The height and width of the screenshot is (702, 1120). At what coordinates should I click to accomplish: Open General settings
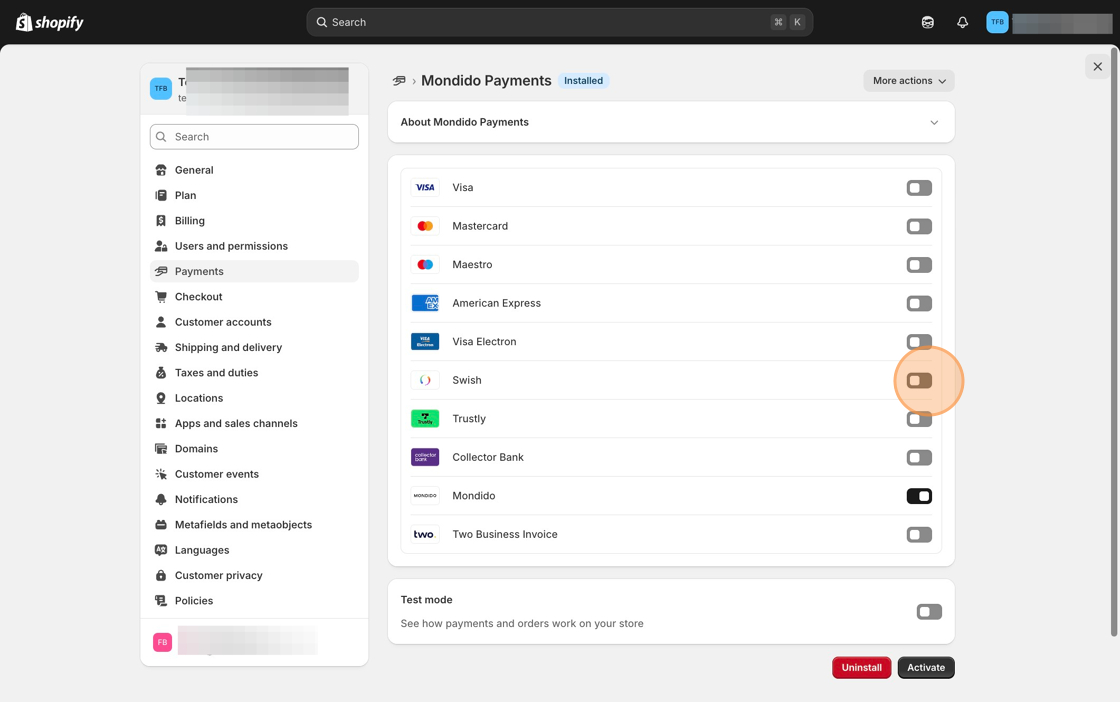[x=254, y=170]
